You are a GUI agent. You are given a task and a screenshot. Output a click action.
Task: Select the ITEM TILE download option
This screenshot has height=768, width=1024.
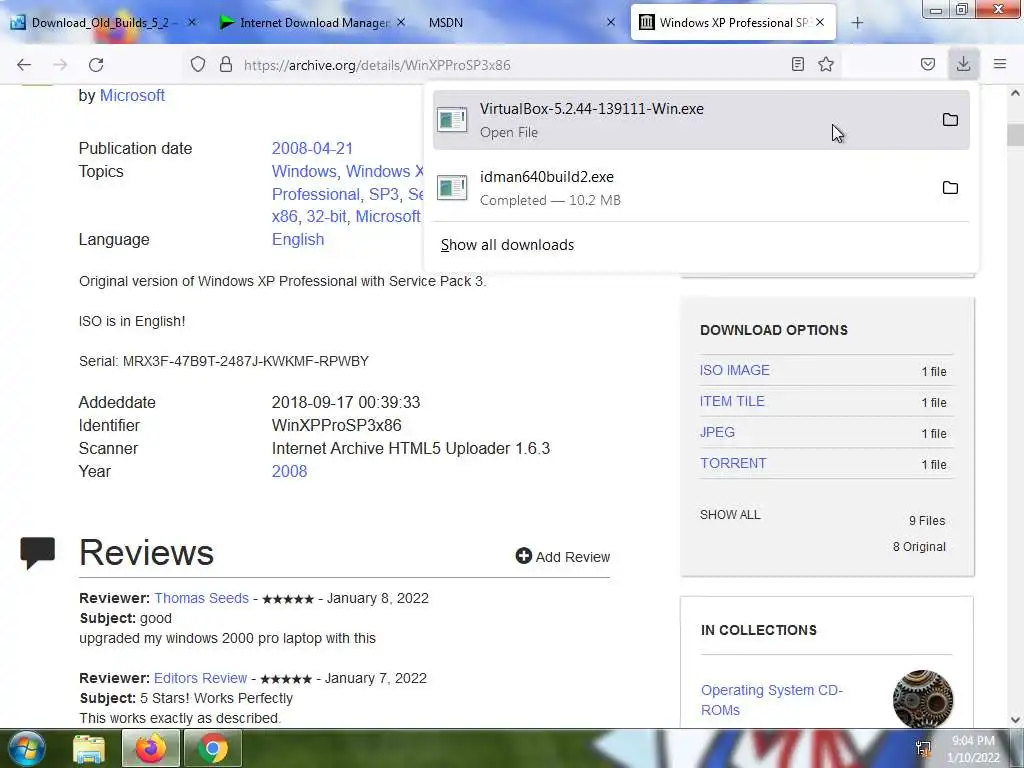(732, 401)
